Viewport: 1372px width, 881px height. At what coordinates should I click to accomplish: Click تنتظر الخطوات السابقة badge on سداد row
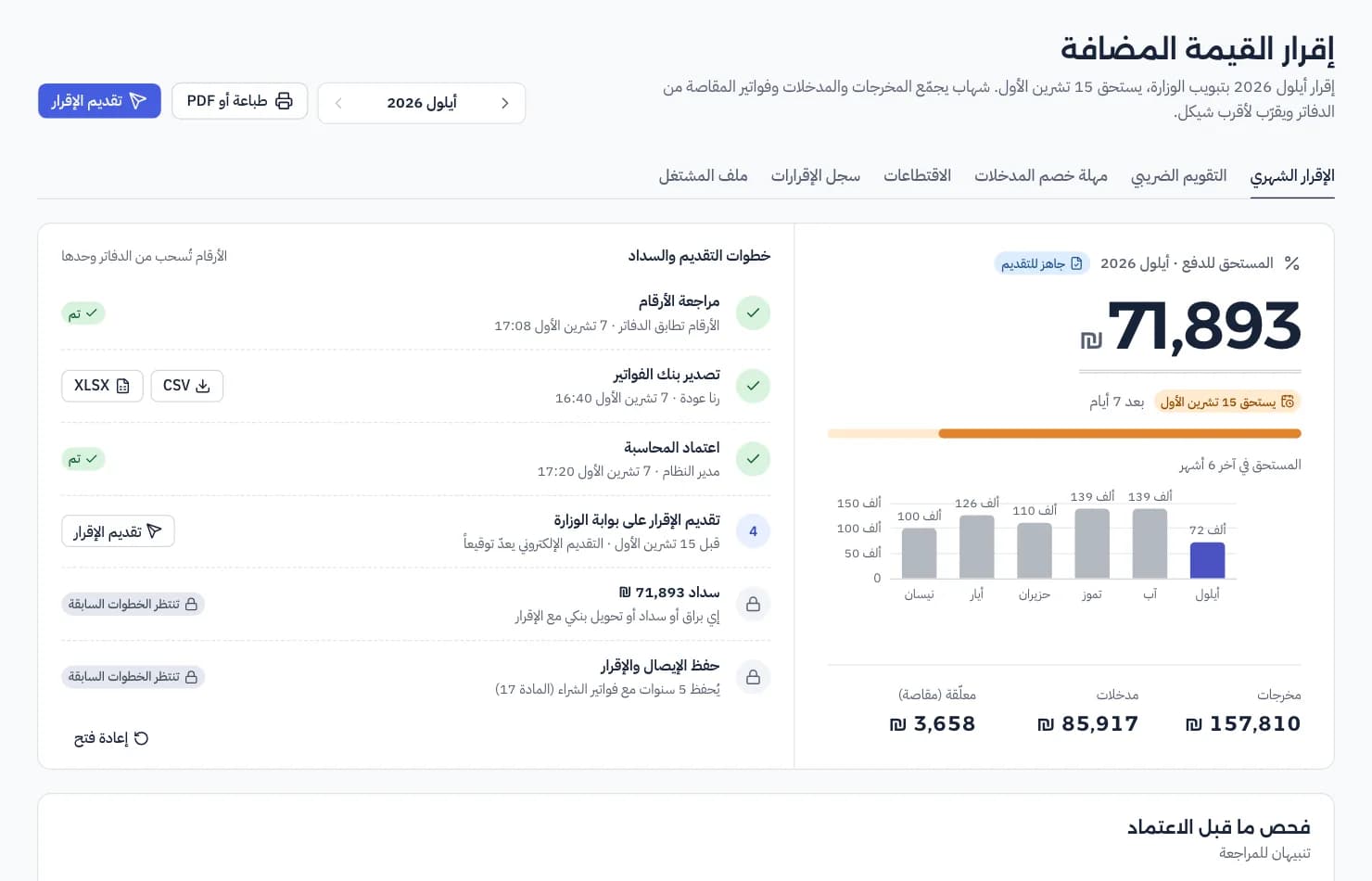(x=133, y=604)
